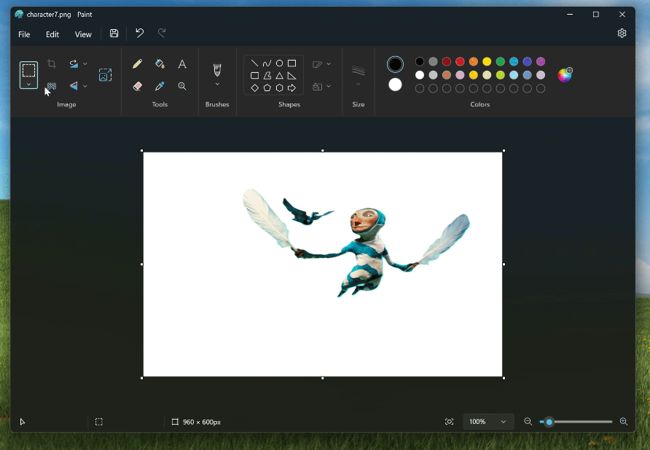650x450 pixels.
Task: Click the Undo button
Action: 140,33
